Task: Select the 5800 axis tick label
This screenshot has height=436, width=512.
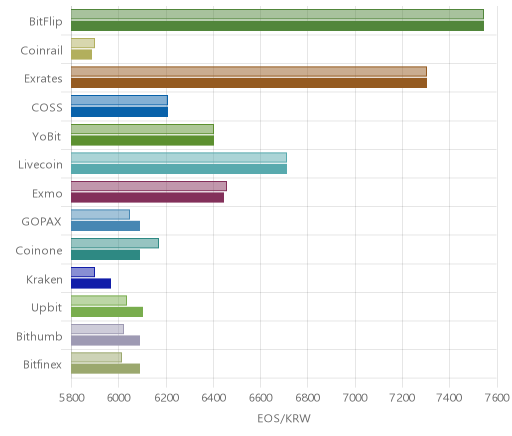Action: coord(72,398)
